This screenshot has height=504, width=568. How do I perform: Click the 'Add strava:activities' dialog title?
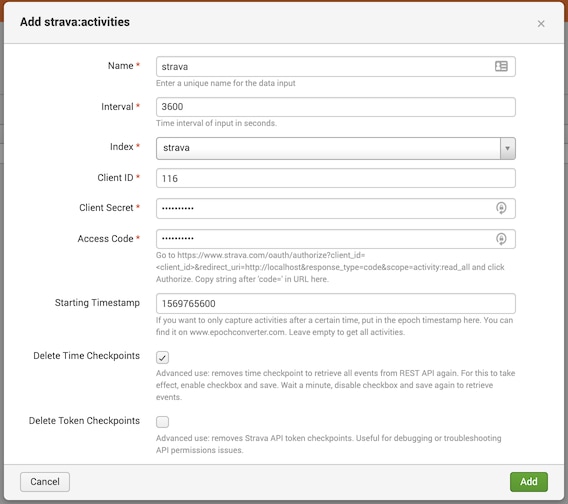75,22
